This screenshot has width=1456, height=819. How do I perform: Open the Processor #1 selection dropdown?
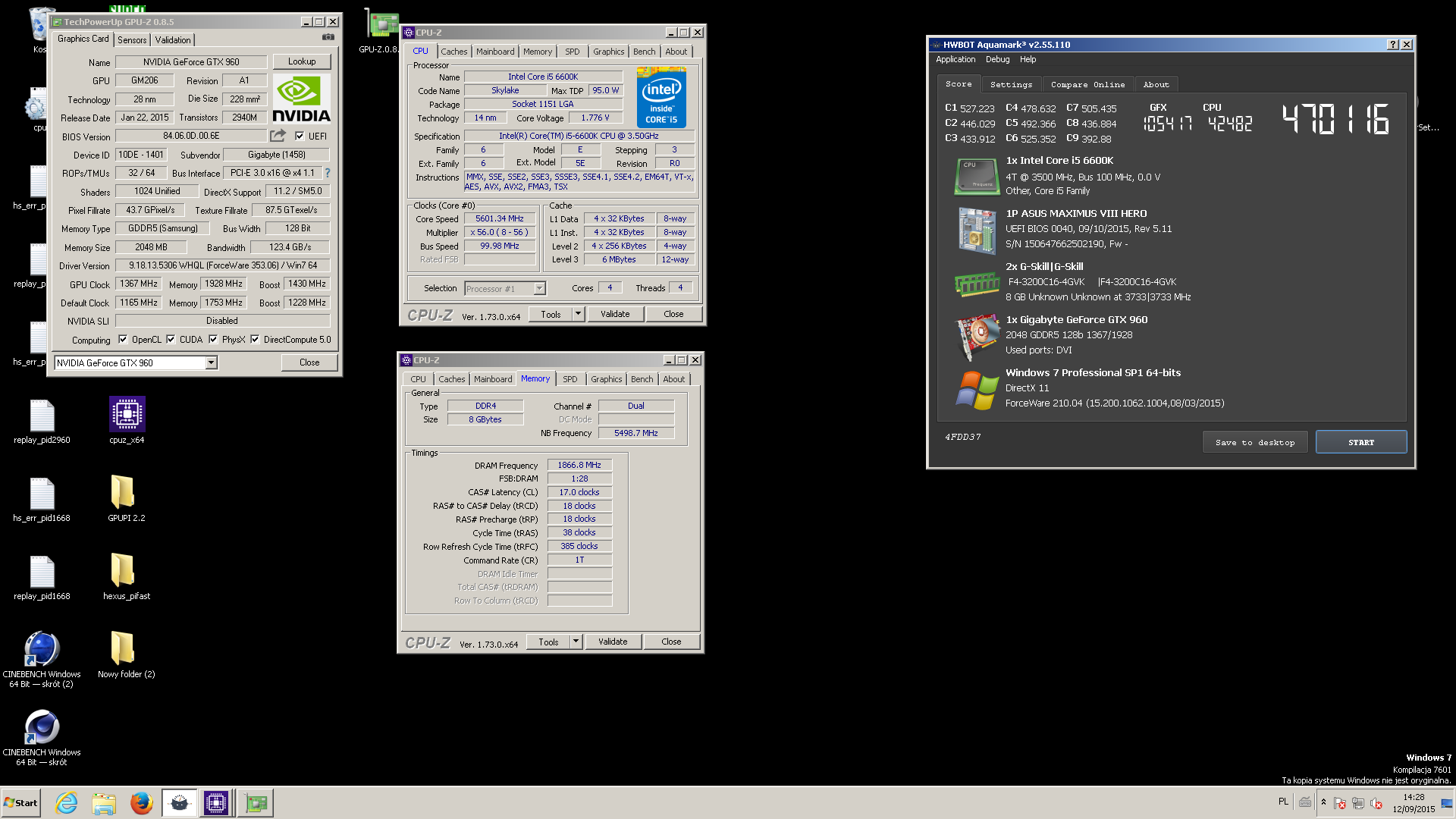coord(539,289)
